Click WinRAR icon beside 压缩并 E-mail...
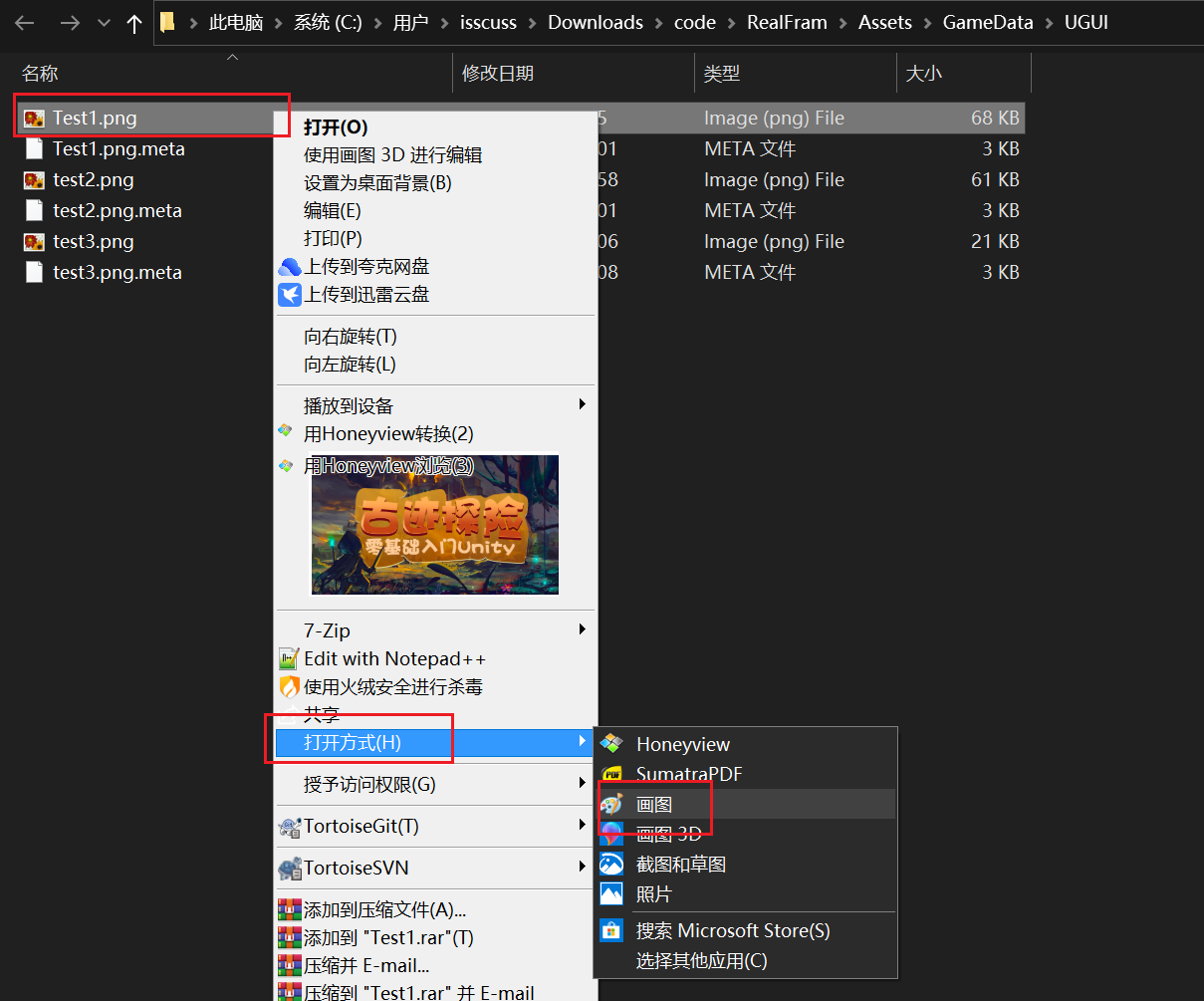 [289, 966]
